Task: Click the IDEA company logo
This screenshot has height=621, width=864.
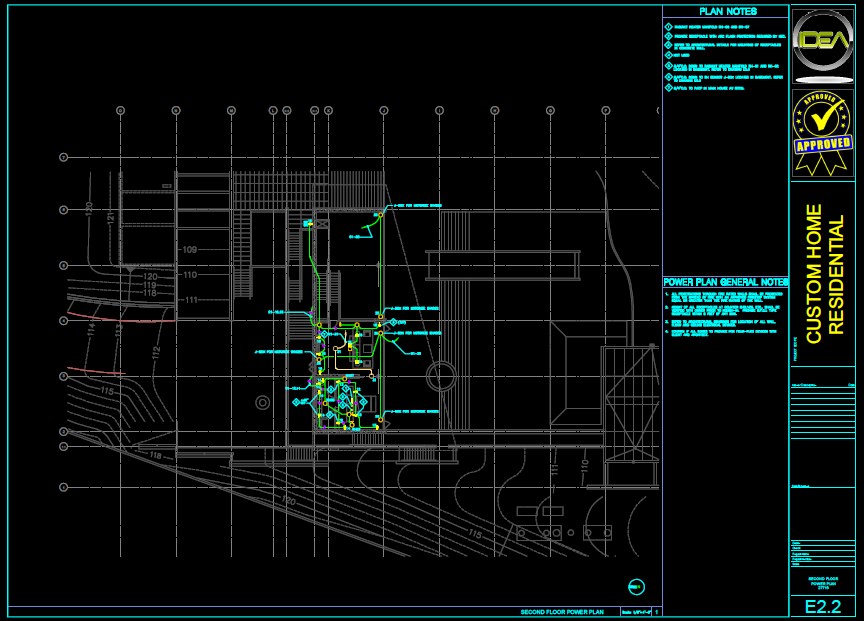Action: (x=823, y=44)
